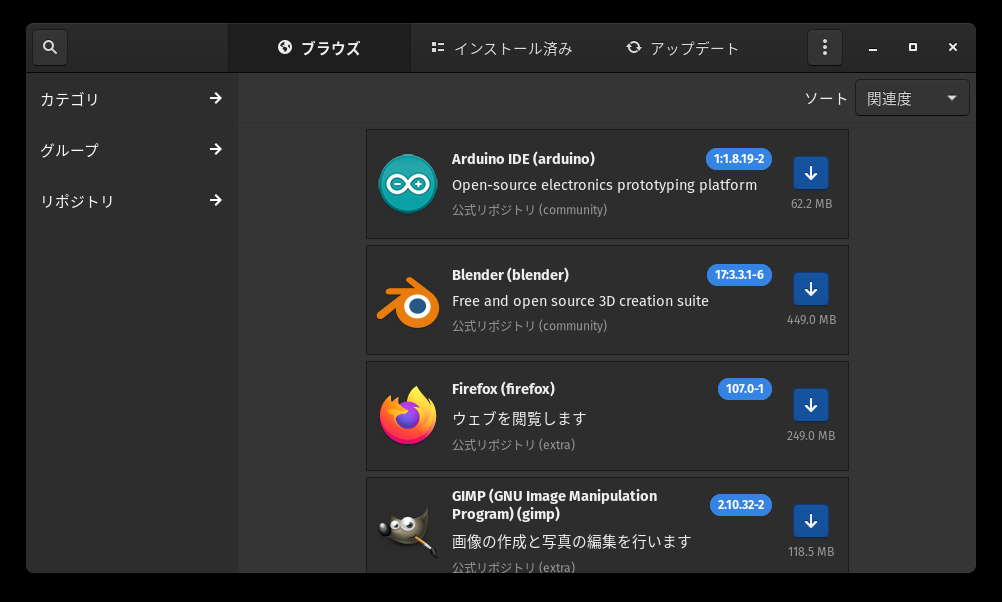Open the リポジトリ sidebar row
Image resolution: width=1002 pixels, height=602 pixels.
[132, 201]
